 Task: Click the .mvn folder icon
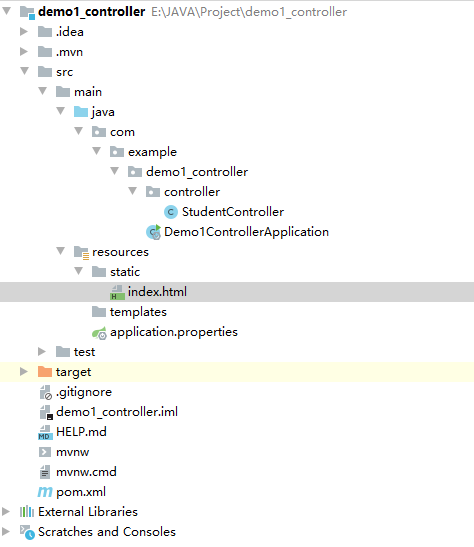coord(45,52)
